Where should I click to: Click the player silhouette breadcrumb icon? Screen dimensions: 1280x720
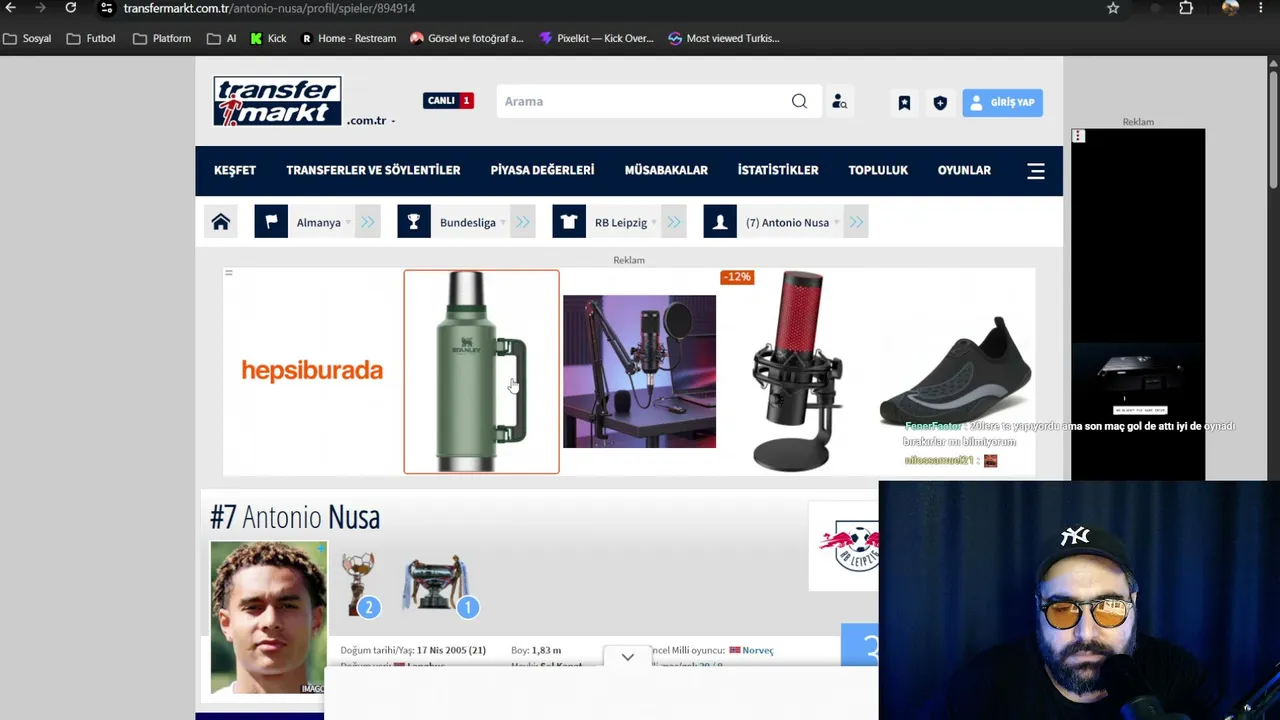(x=720, y=222)
